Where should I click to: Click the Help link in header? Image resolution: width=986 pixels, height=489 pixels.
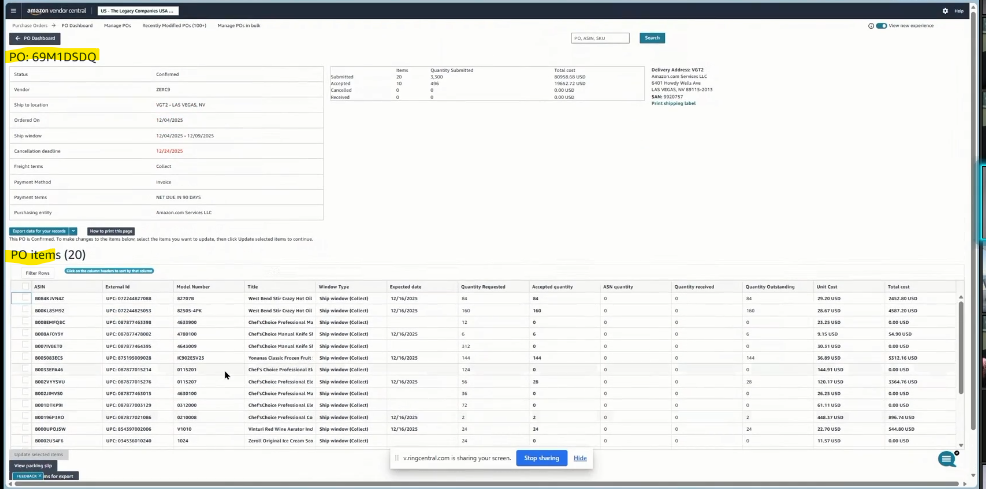click(959, 11)
